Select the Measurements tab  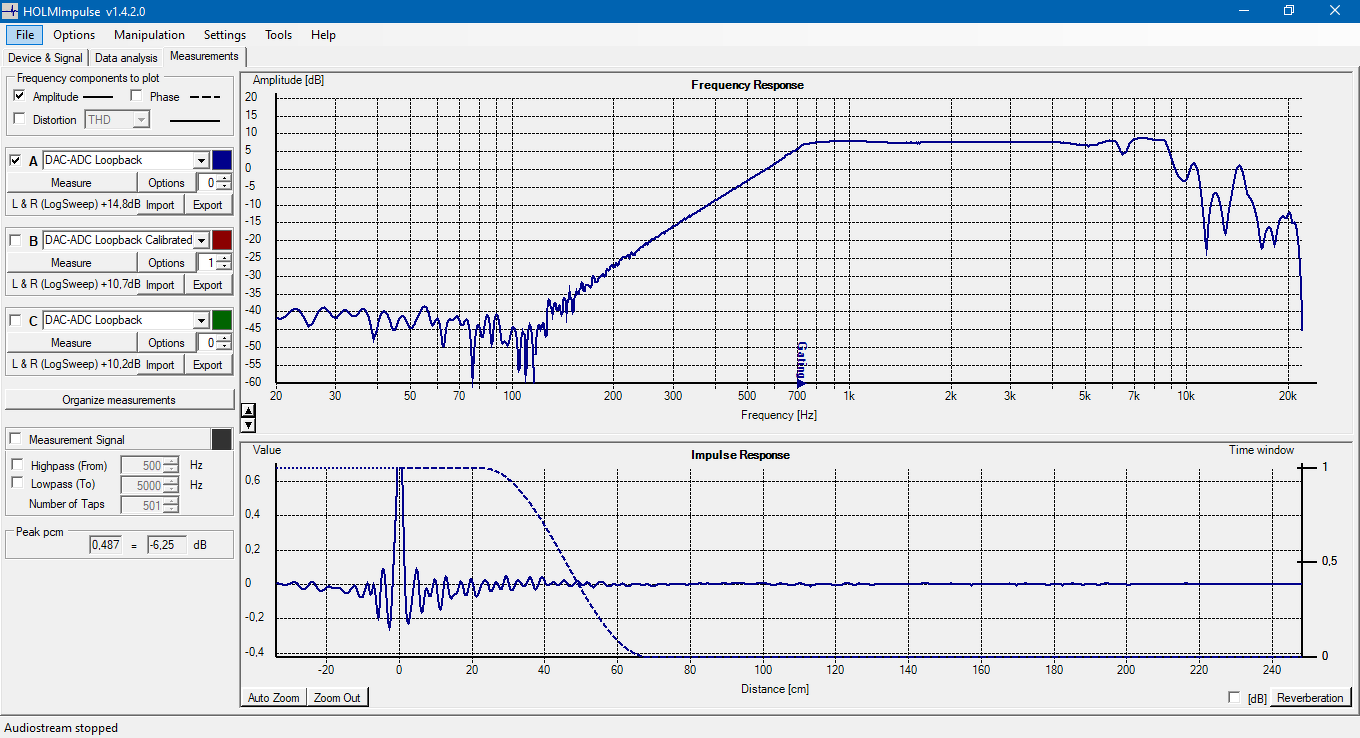click(x=204, y=56)
